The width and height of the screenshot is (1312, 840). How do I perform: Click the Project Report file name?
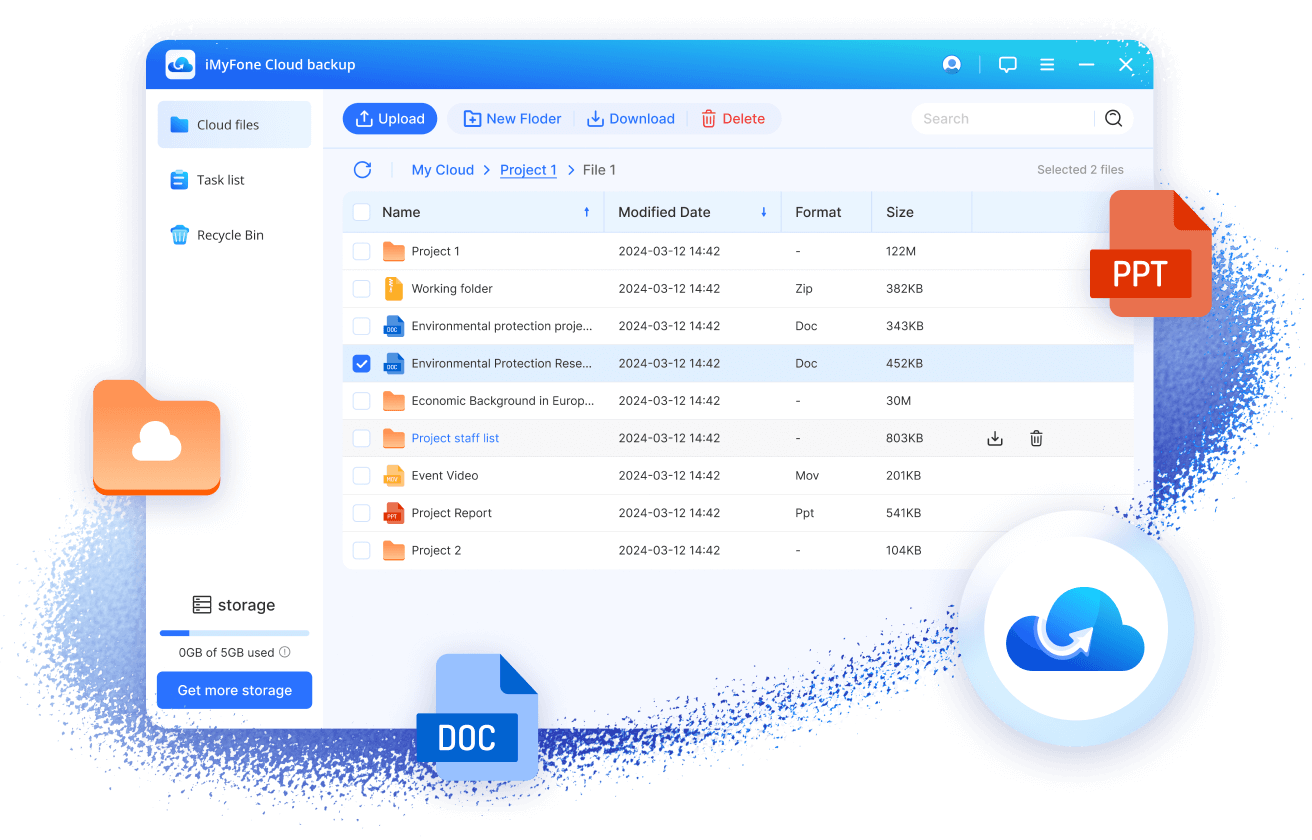tap(452, 513)
